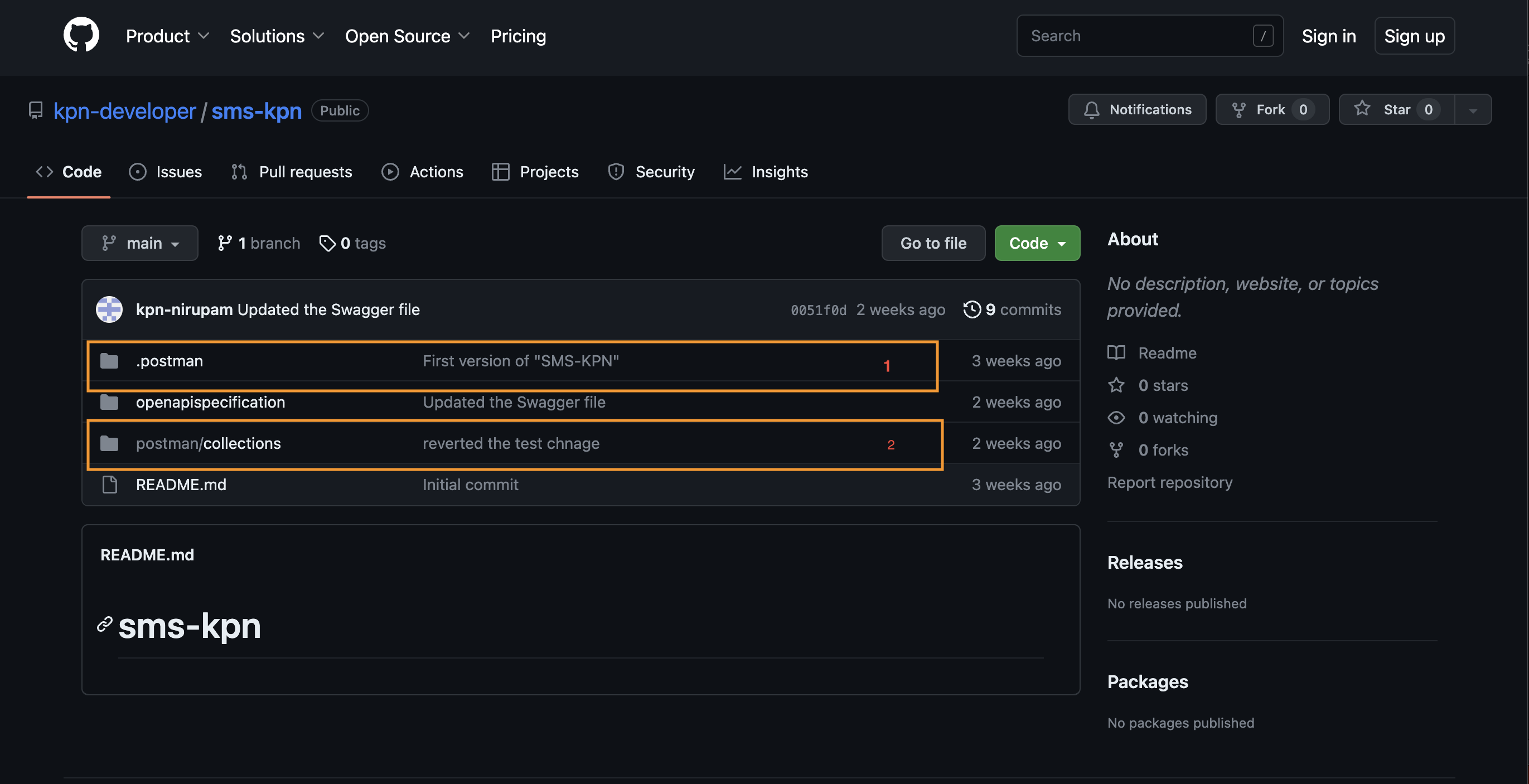The image size is (1529, 784).
Task: Open commit hash 0051f0d
Action: tap(819, 311)
